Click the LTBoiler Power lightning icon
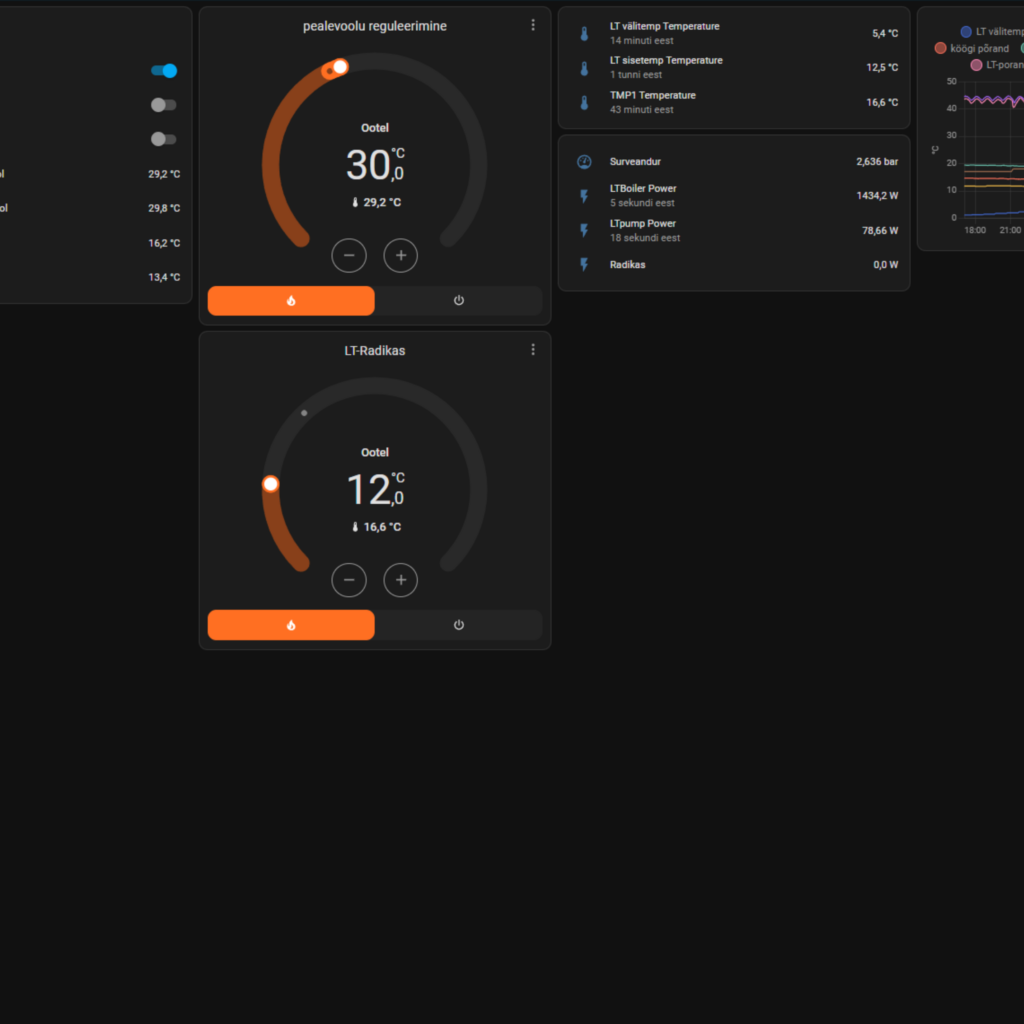Viewport: 1024px width, 1024px height. tap(584, 196)
